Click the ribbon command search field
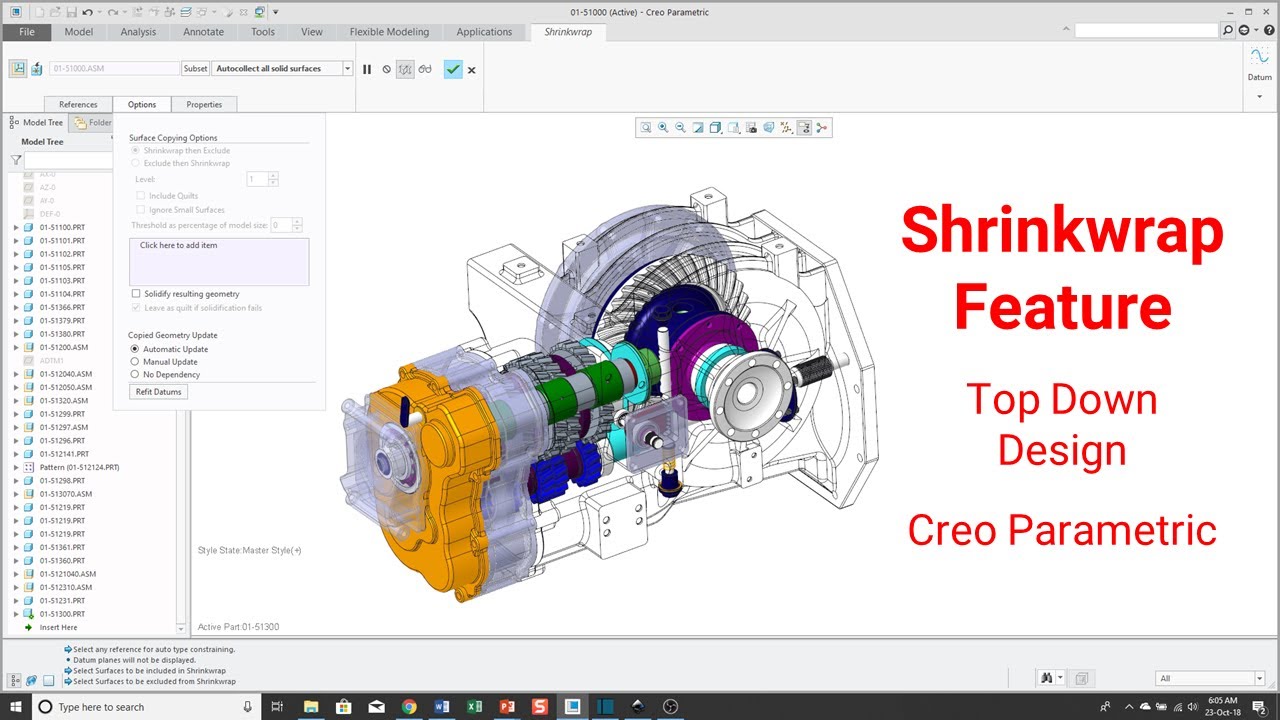 [x=1147, y=31]
